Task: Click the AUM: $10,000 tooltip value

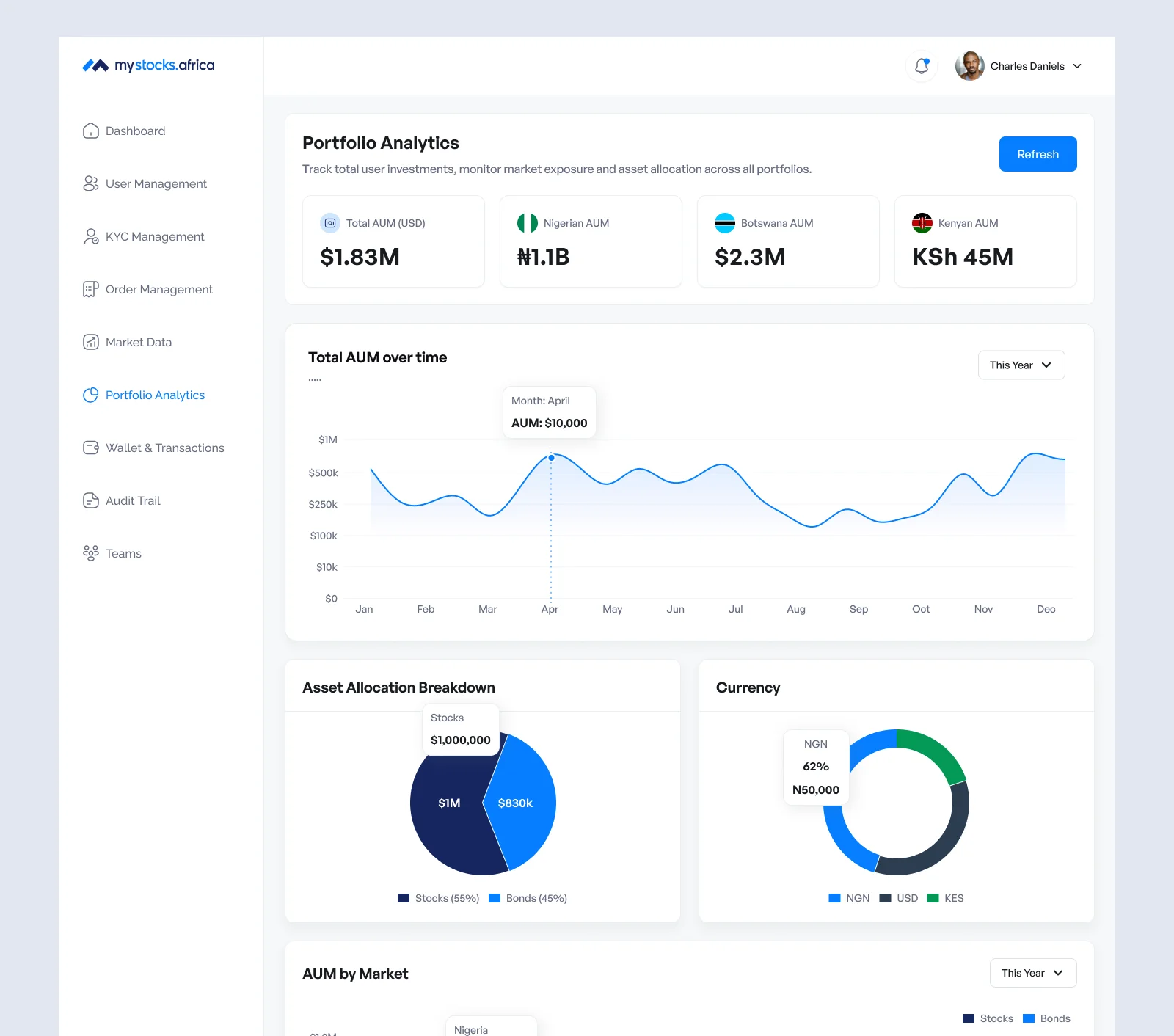Action: pos(550,423)
